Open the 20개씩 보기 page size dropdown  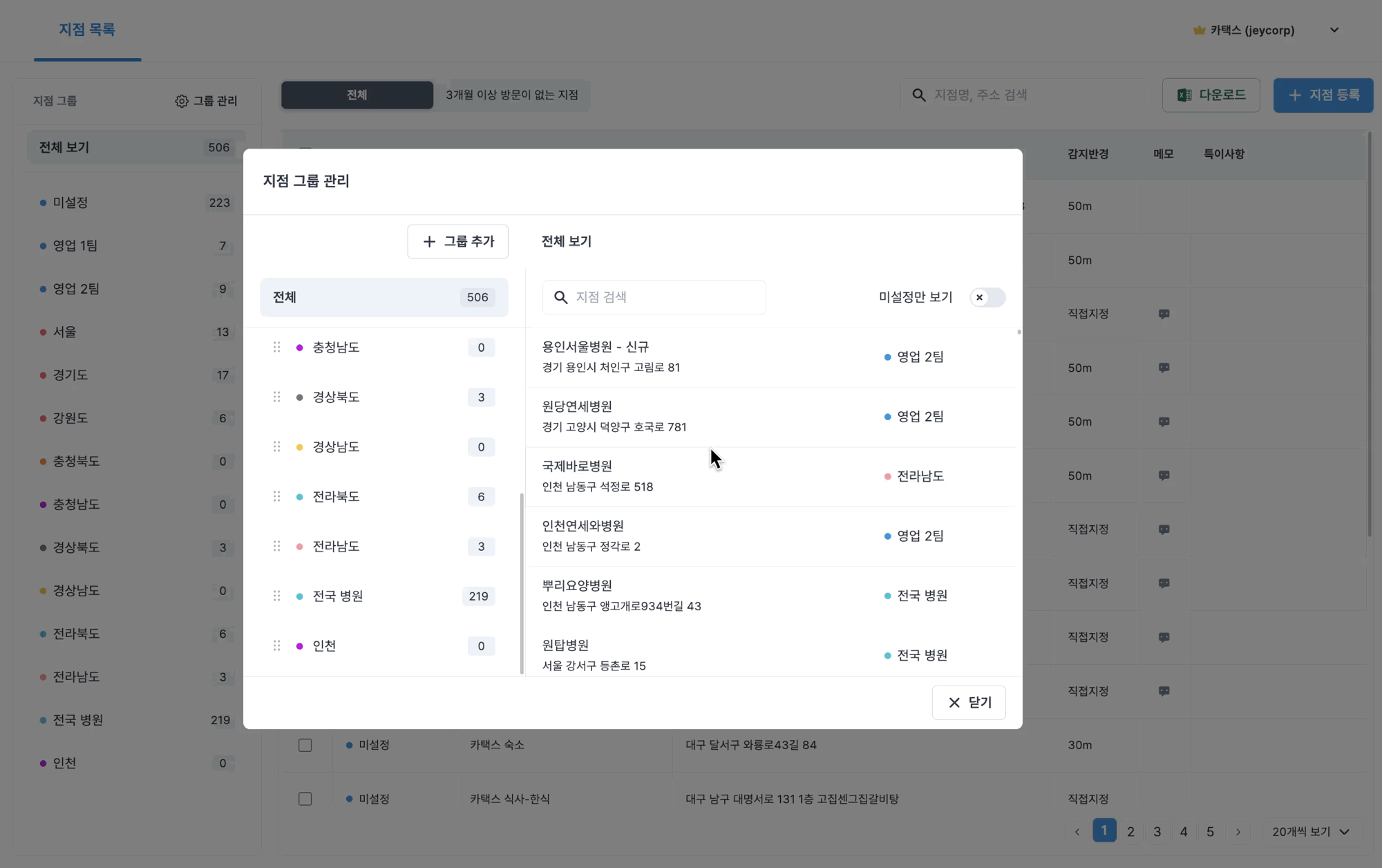click(1311, 831)
